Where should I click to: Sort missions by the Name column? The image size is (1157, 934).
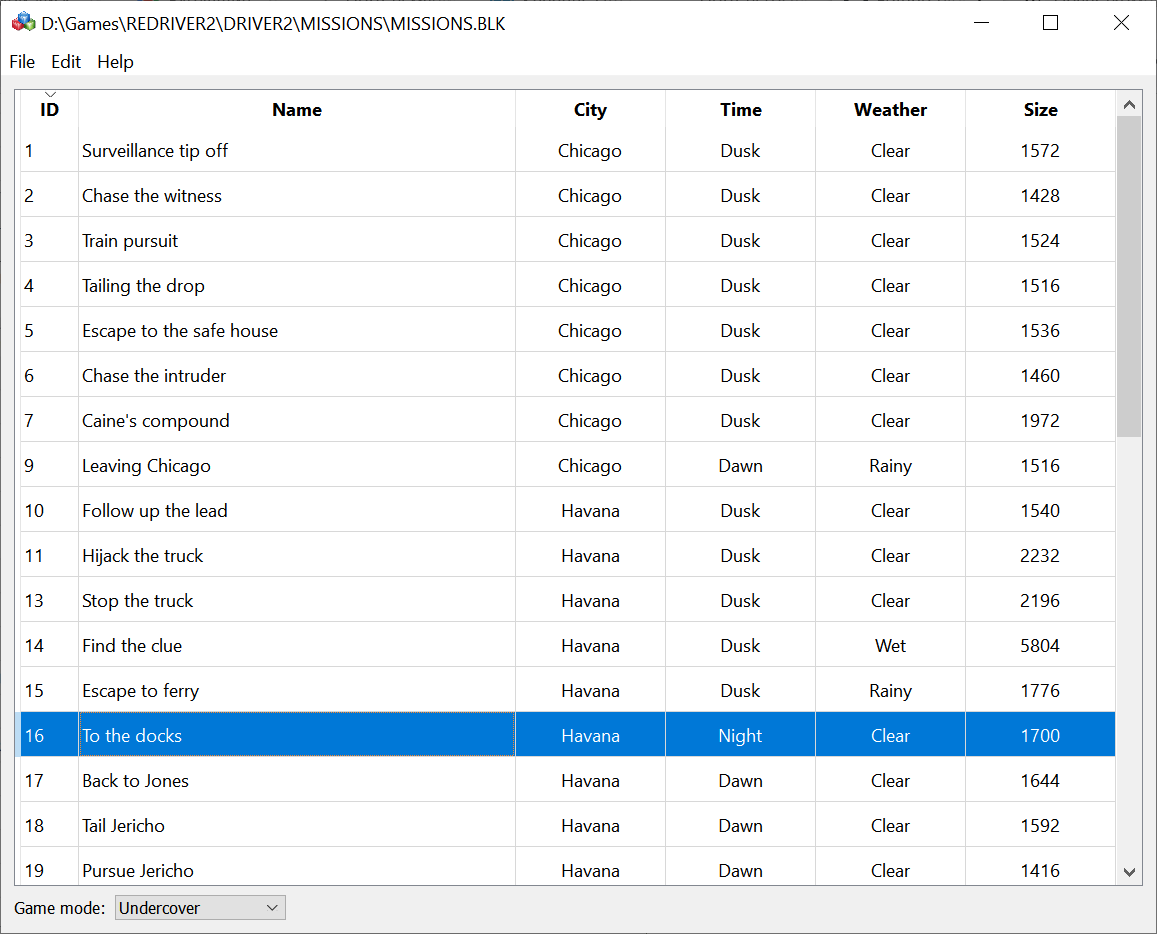pos(296,110)
